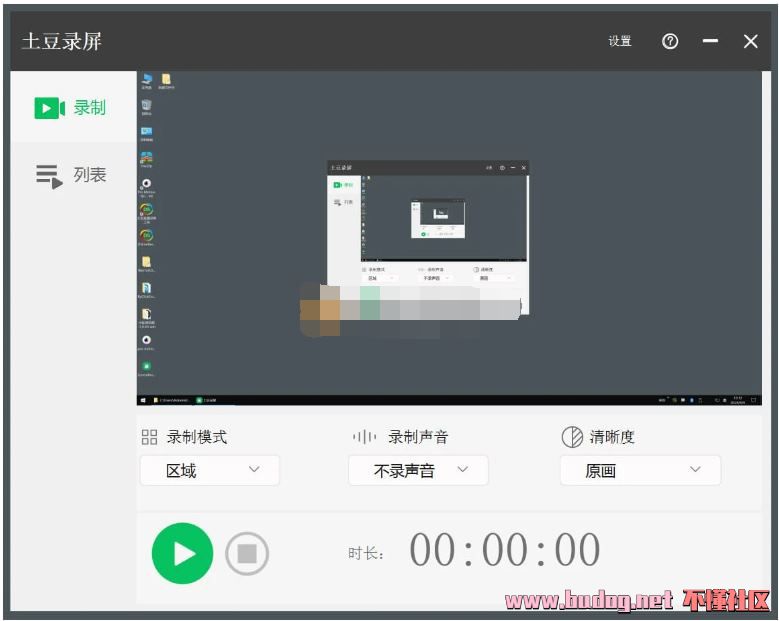Click the pie icon beside 清晰度
Image resolution: width=779 pixels, height=621 pixels.
(x=572, y=437)
